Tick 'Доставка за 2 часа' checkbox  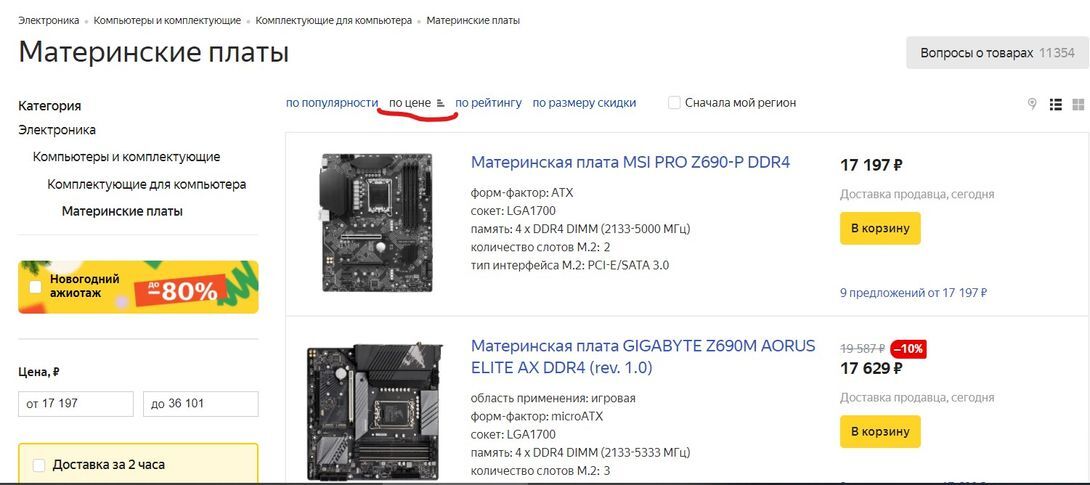(x=39, y=465)
